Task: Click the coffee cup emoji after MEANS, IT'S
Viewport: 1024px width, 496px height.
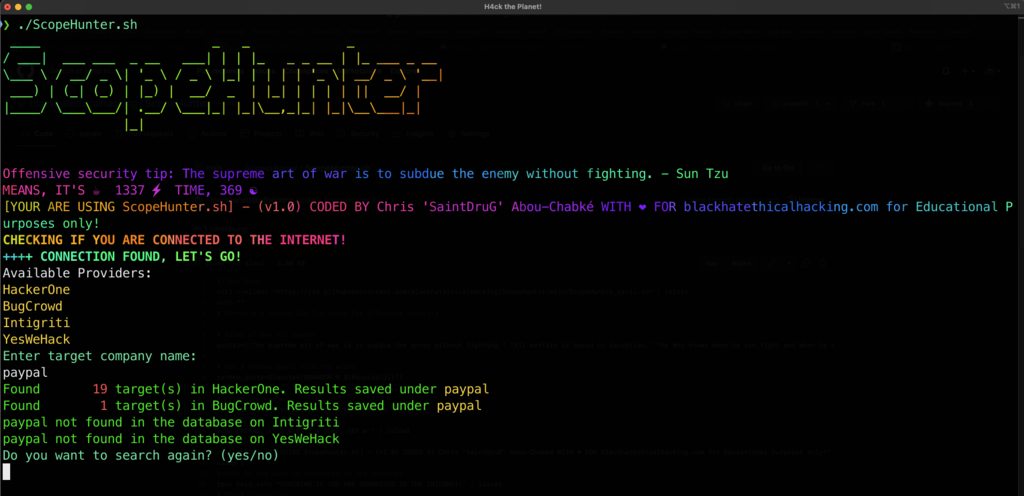Action: [x=95, y=190]
